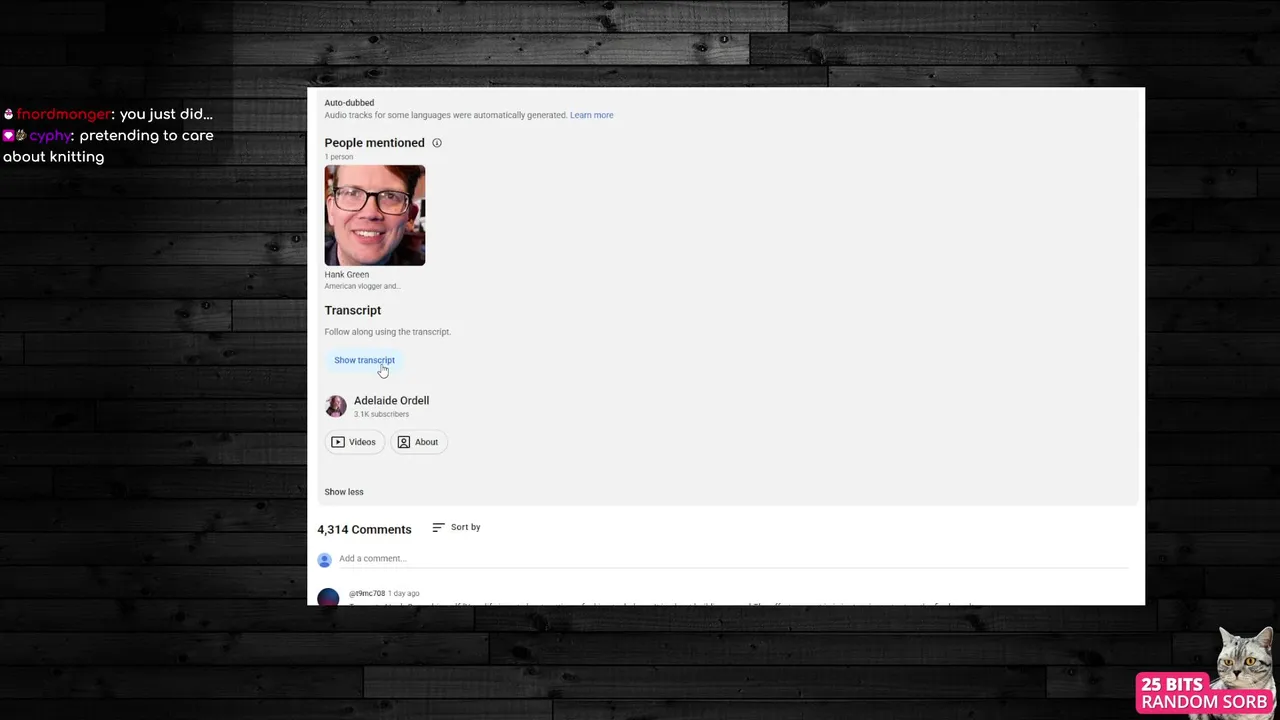
Task: Click the Show transcript button
Action: (364, 360)
